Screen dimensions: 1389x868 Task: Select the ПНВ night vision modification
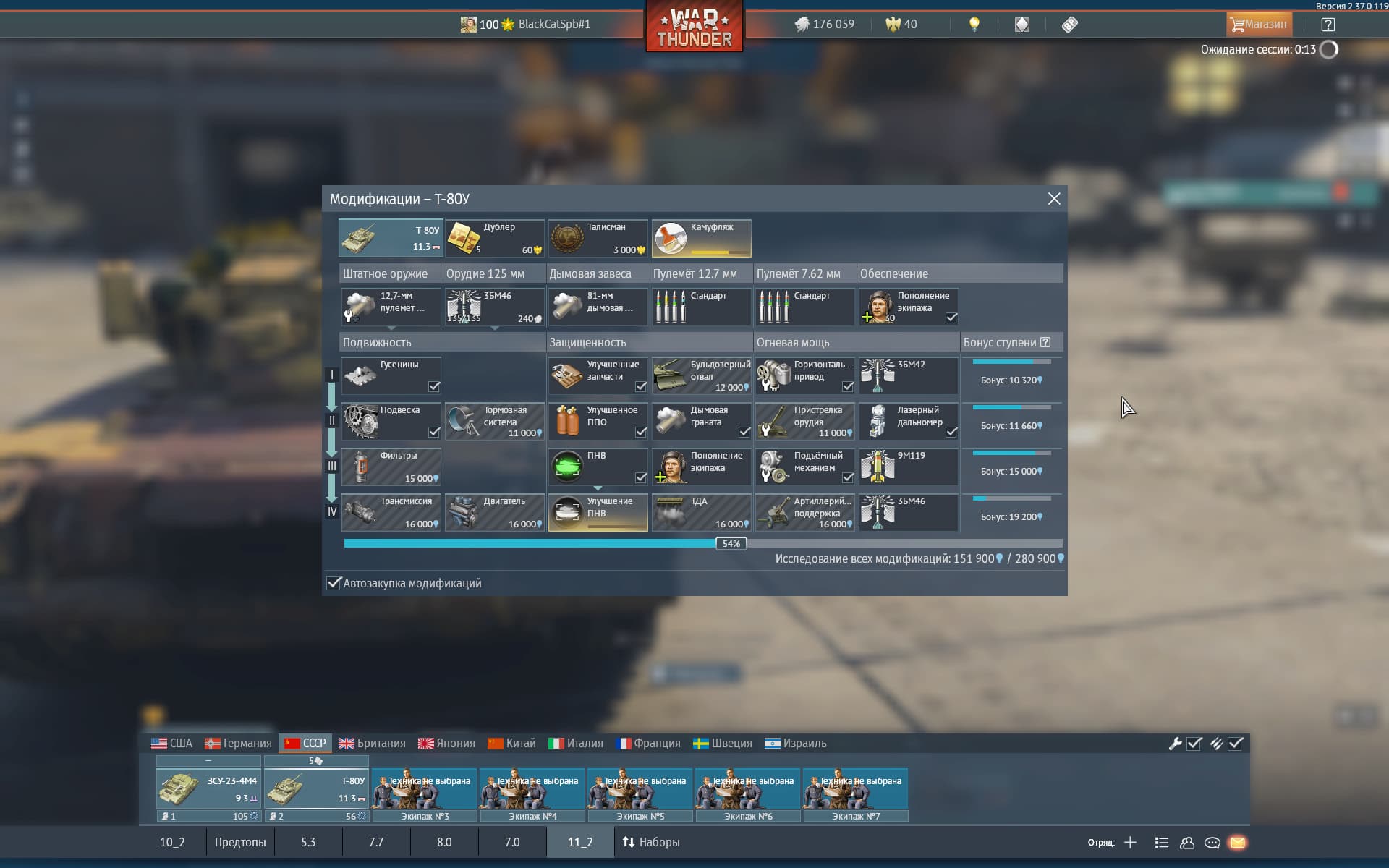(598, 467)
